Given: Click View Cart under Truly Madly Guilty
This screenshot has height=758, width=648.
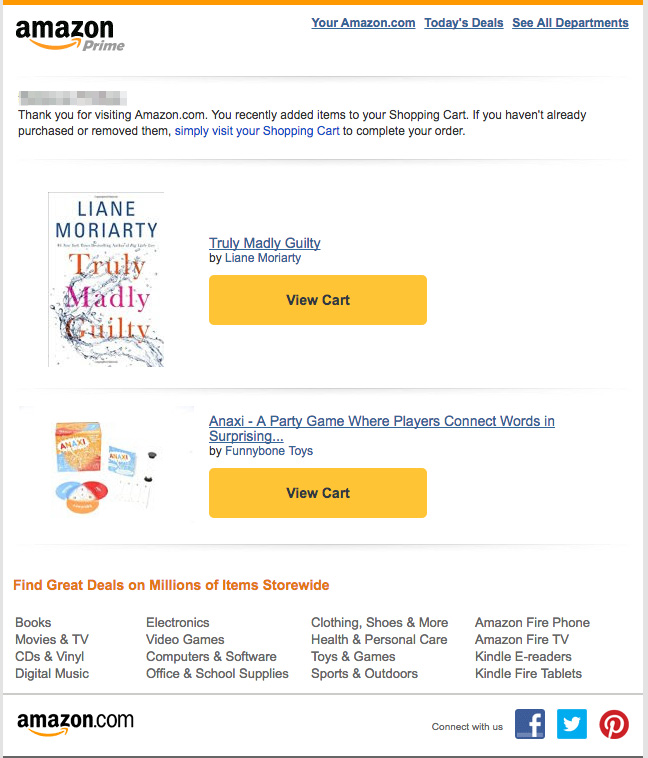Looking at the screenshot, I should point(318,300).
